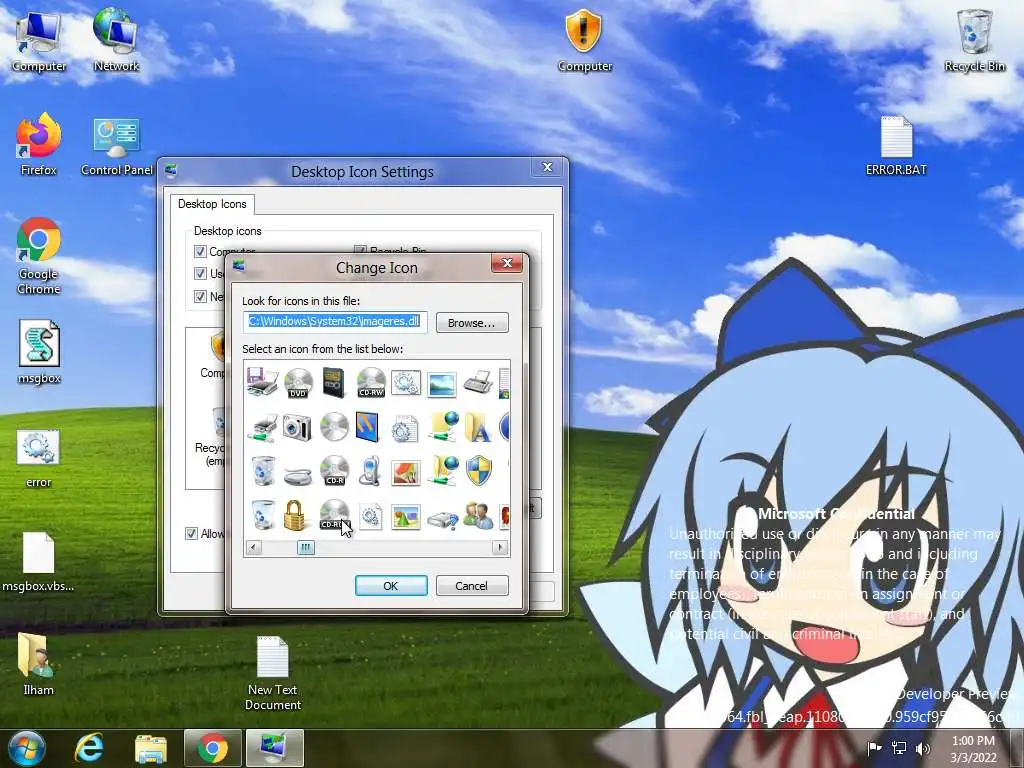Image resolution: width=1024 pixels, height=768 pixels.
Task: Choose the fax machine icon
Action: click(477, 383)
